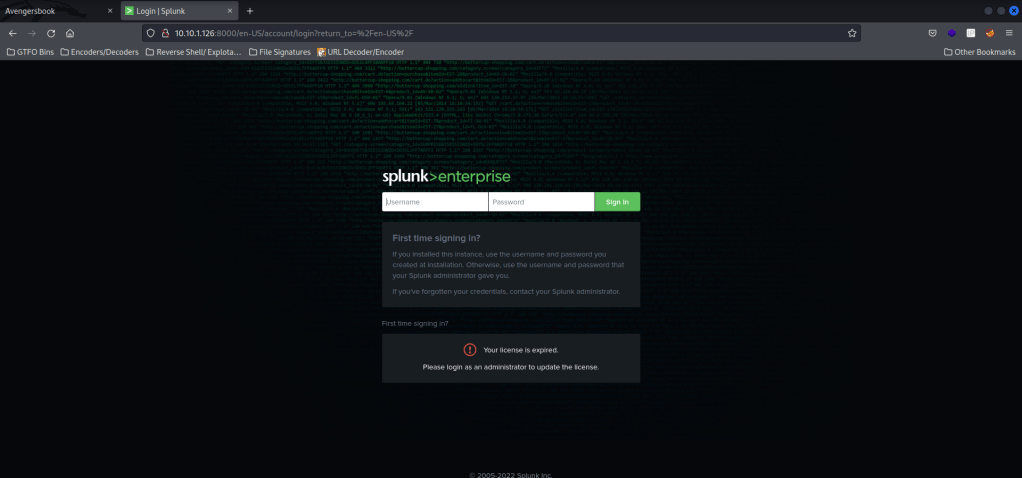Click the browser back arrow
1022x478 pixels.
coord(12,33)
